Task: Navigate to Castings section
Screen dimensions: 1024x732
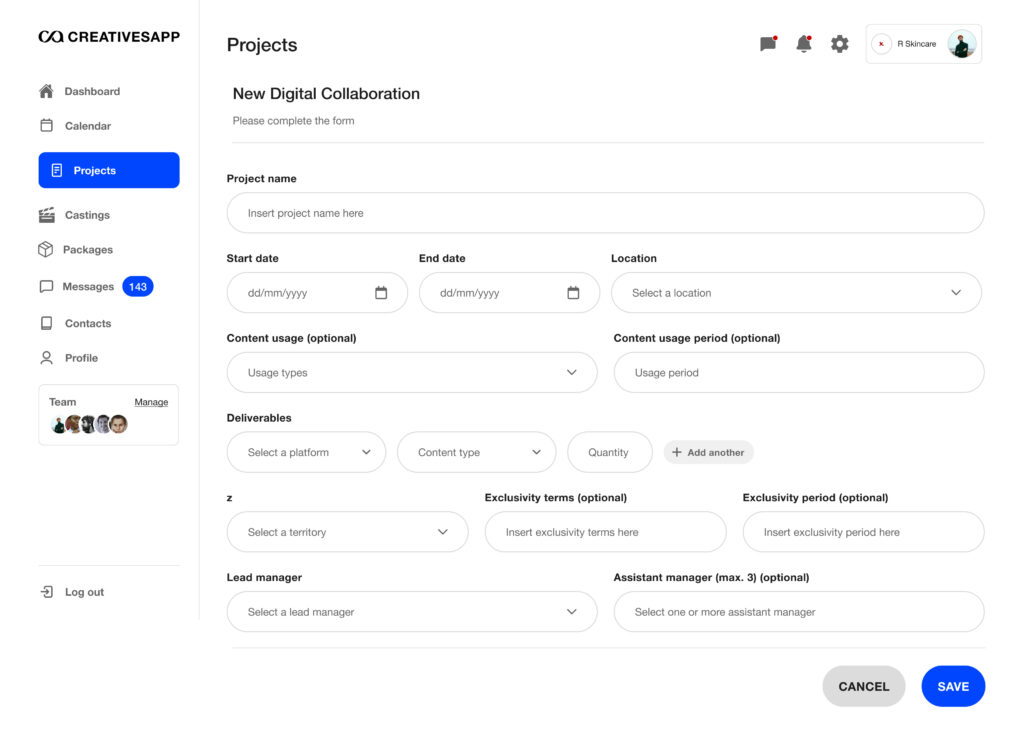Action: pos(87,215)
